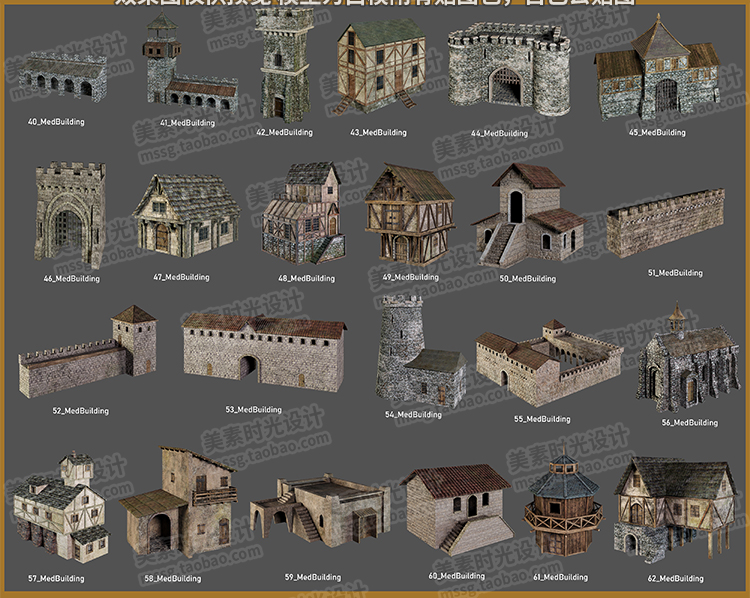The width and height of the screenshot is (750, 598).
Task: Click the 54_MedBuilding label
Action: click(413, 415)
